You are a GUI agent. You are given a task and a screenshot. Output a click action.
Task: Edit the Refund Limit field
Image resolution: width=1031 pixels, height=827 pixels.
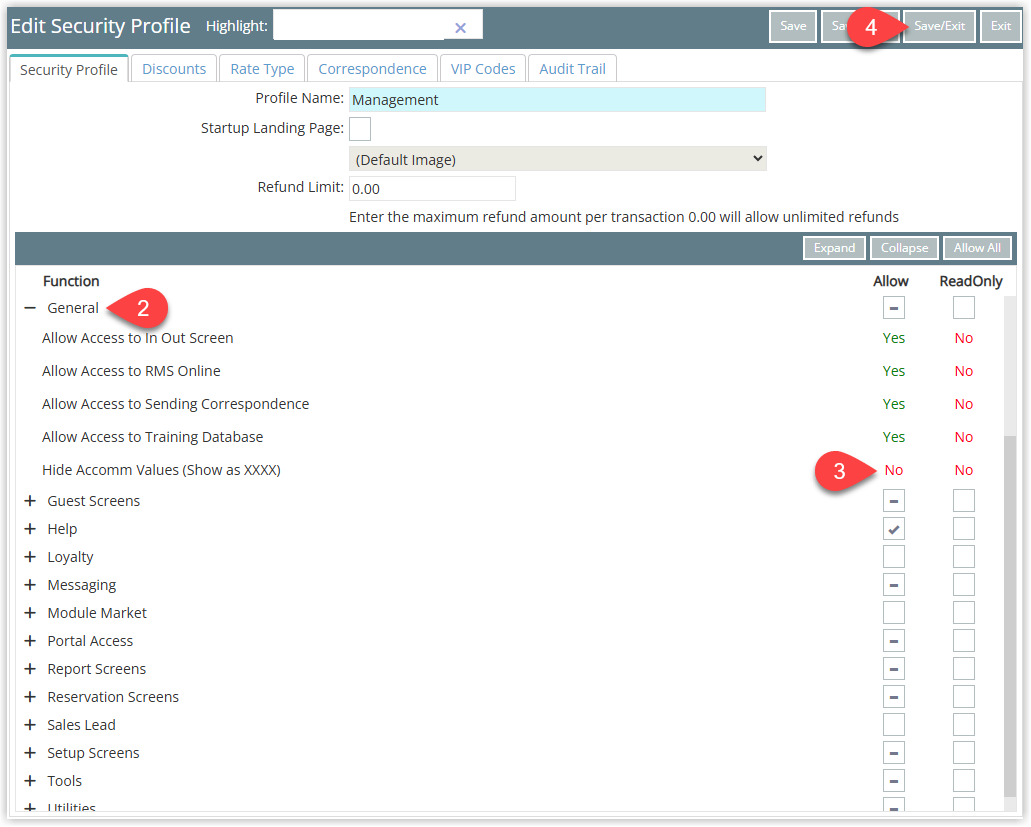(432, 189)
